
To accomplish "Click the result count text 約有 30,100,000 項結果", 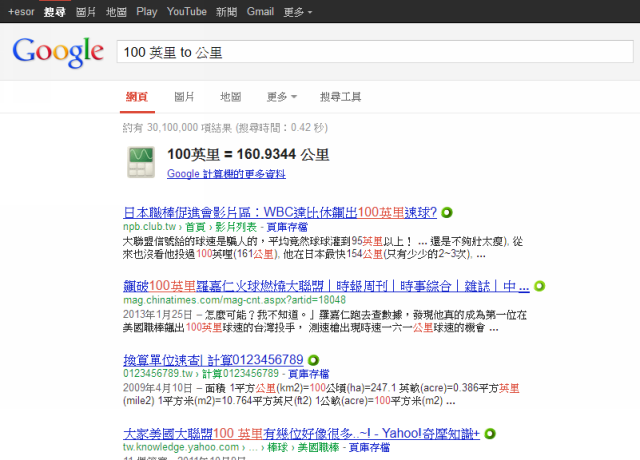I will [178, 128].
